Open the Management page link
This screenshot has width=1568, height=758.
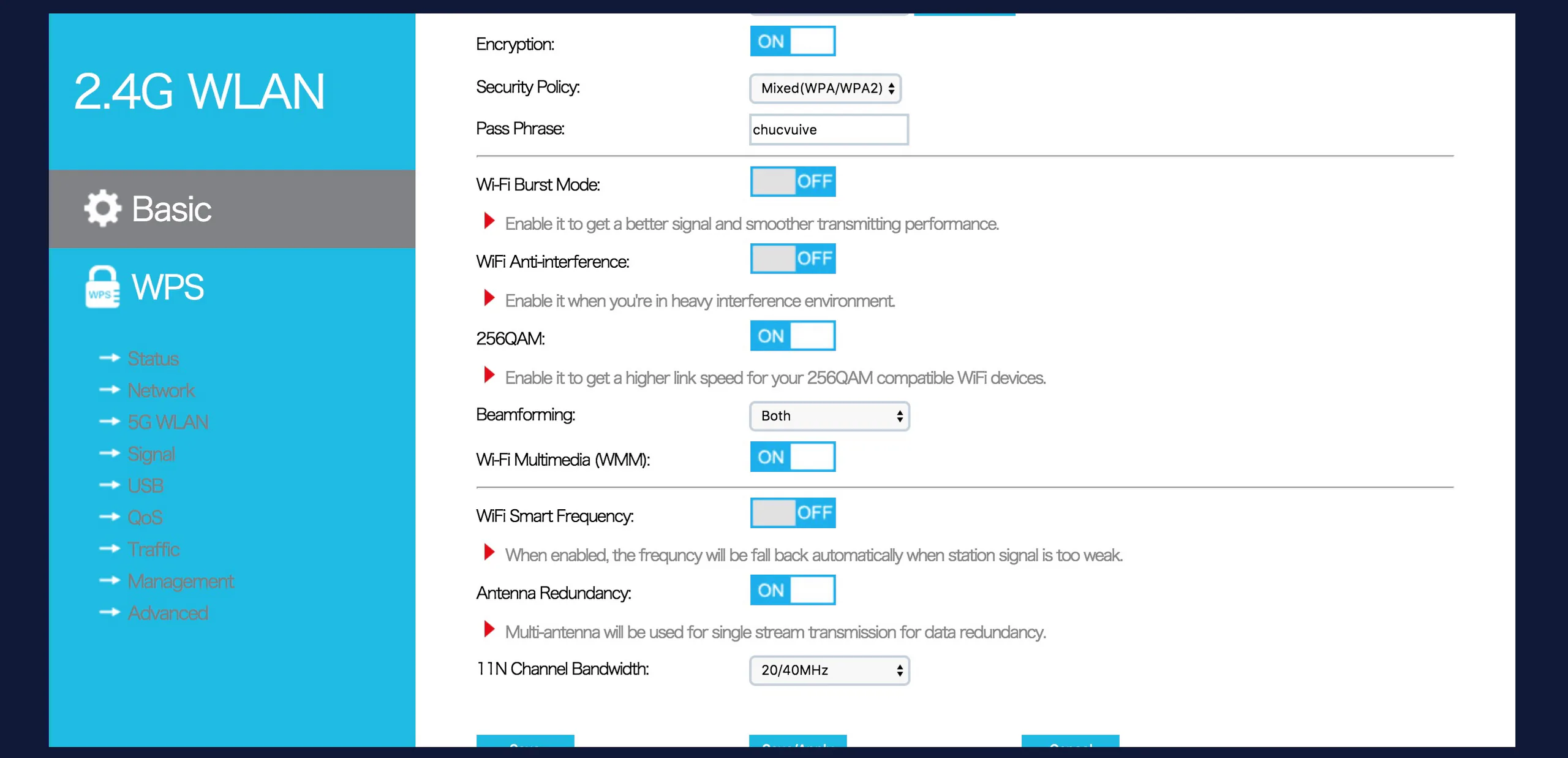tap(181, 581)
